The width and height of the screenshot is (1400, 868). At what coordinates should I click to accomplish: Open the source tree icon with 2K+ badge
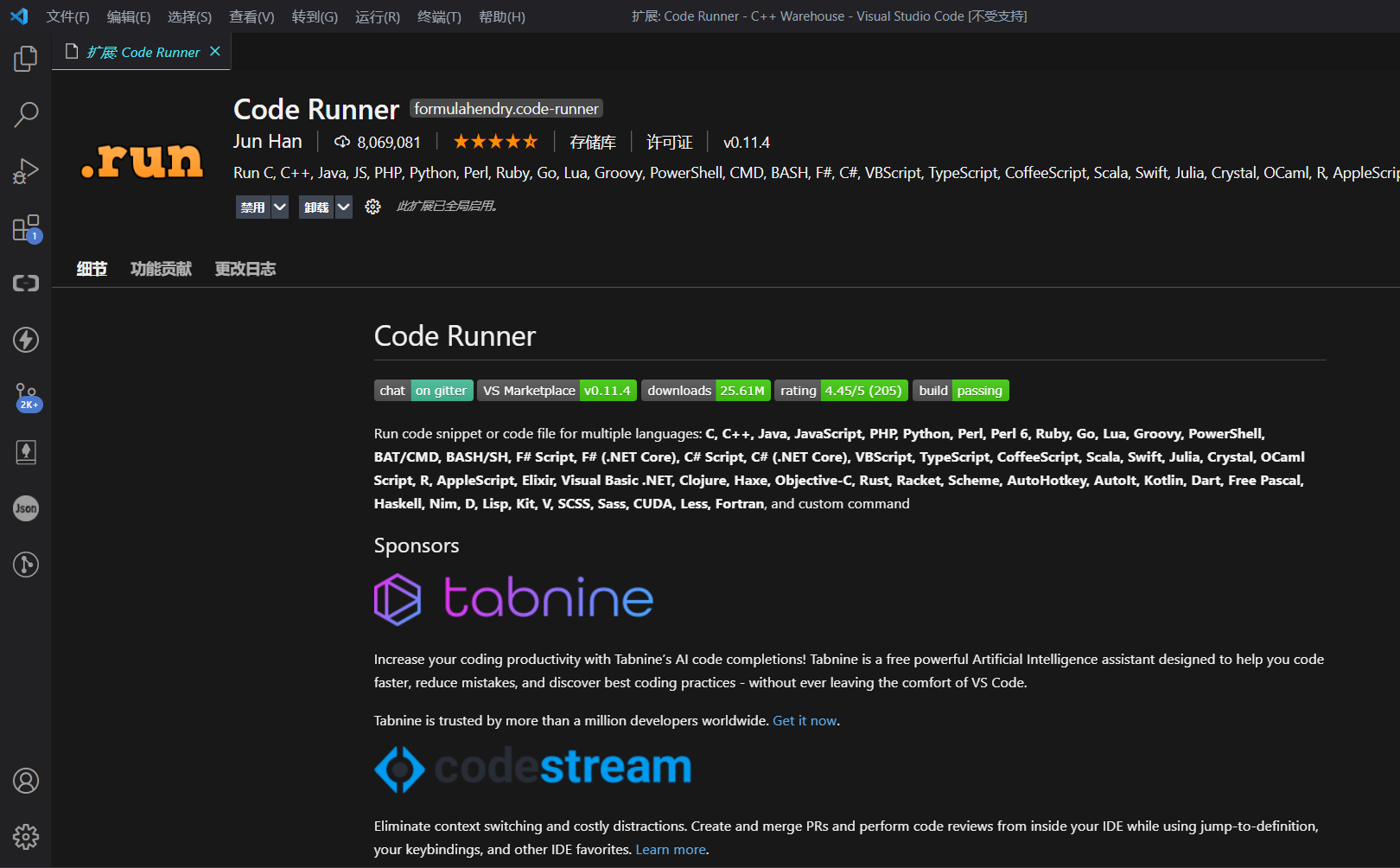[27, 397]
